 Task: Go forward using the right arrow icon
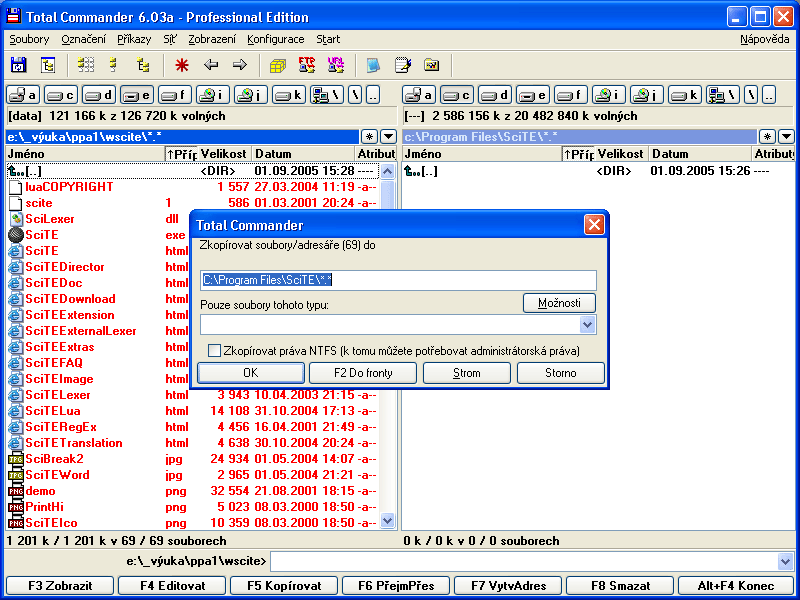coord(240,65)
